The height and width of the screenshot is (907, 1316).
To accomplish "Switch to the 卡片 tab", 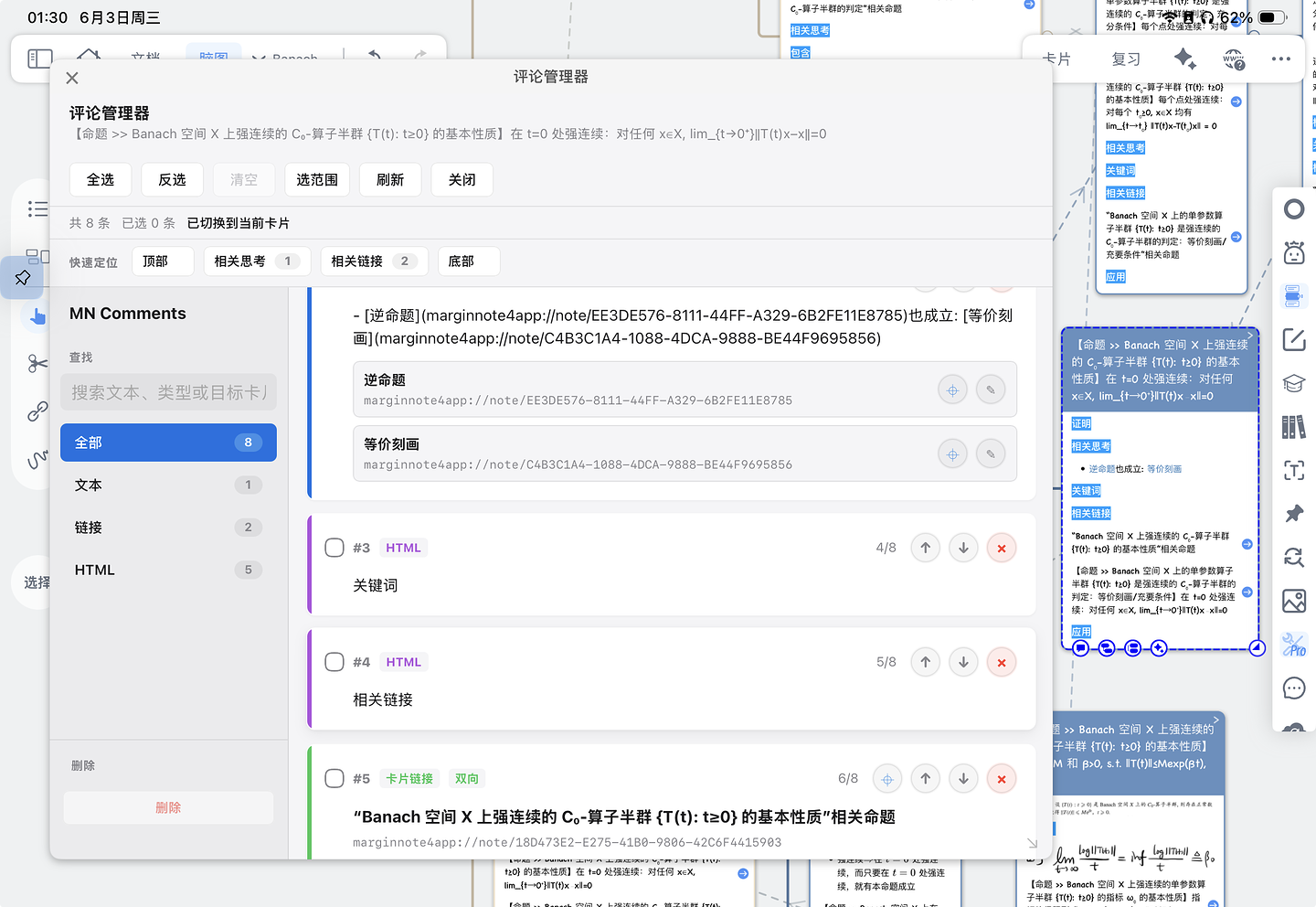I will pyautogui.click(x=1056, y=59).
